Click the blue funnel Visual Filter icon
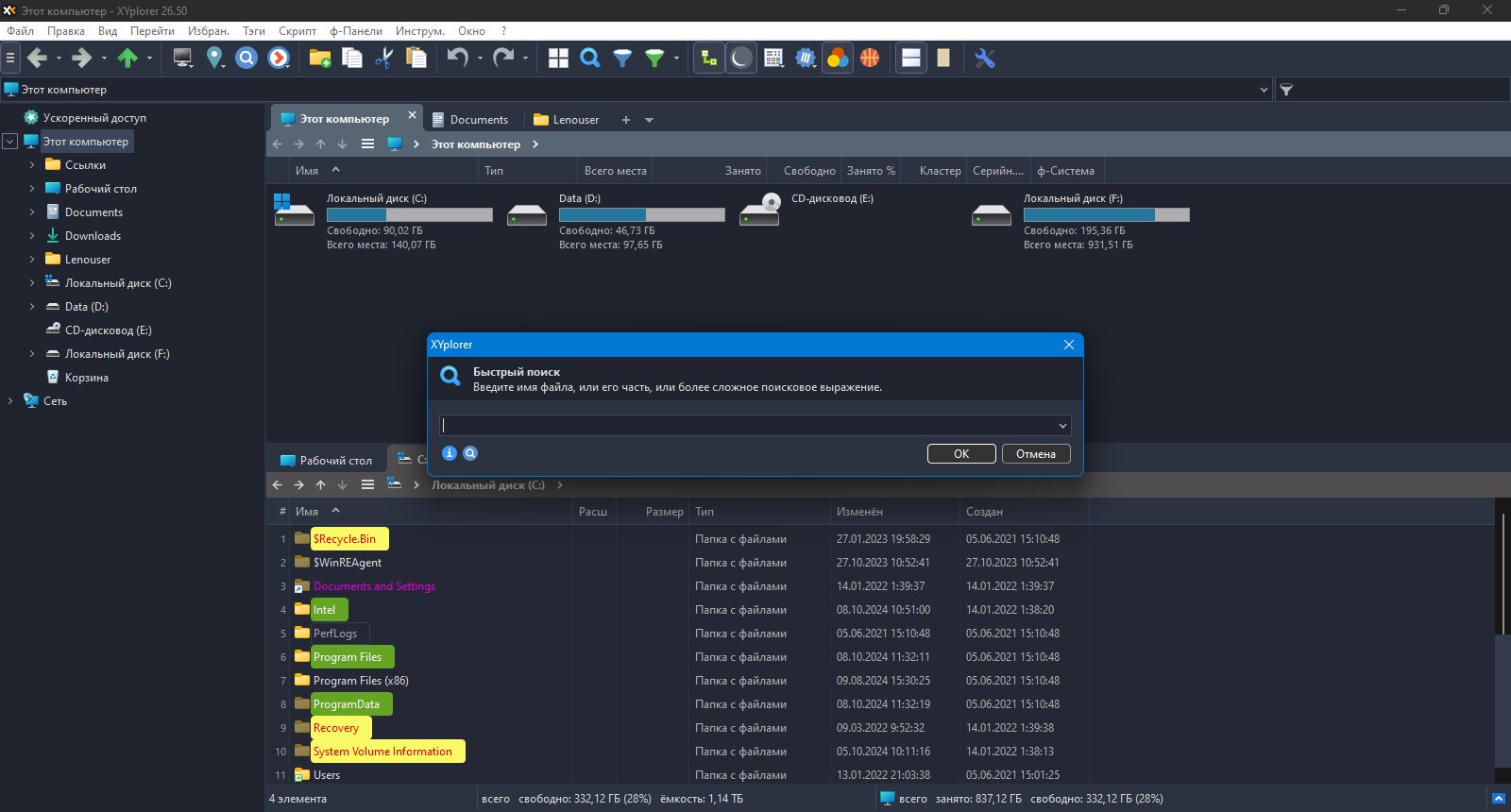 [622, 59]
